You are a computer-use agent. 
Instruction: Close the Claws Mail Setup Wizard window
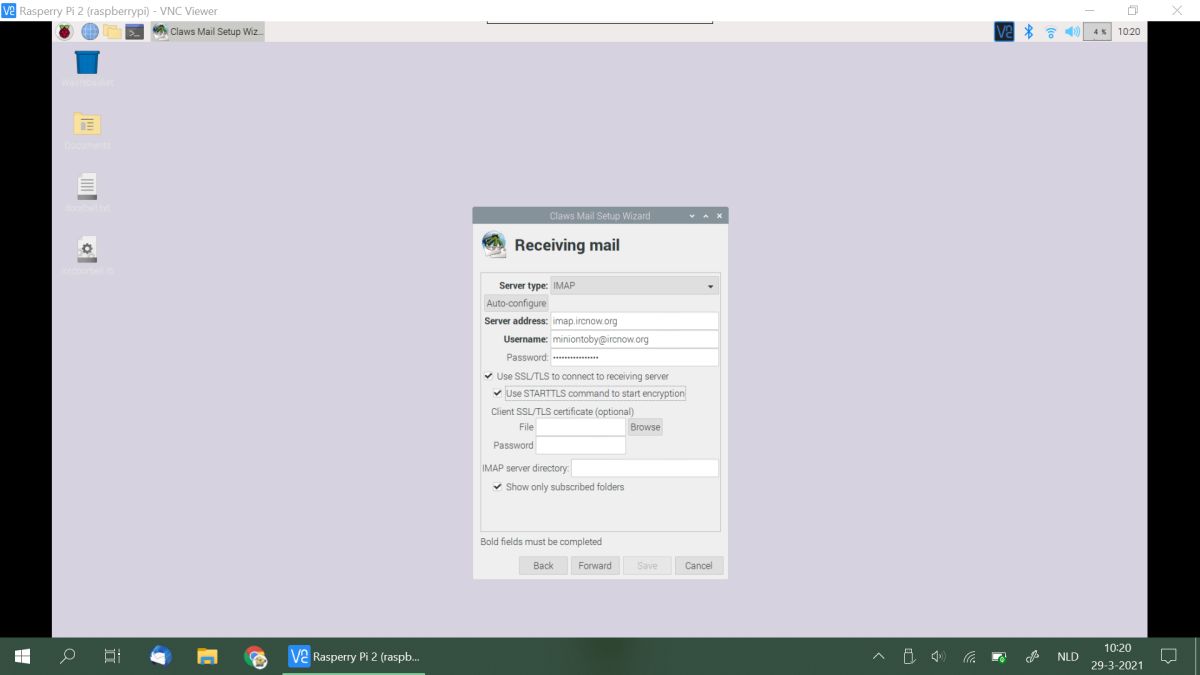tap(719, 216)
